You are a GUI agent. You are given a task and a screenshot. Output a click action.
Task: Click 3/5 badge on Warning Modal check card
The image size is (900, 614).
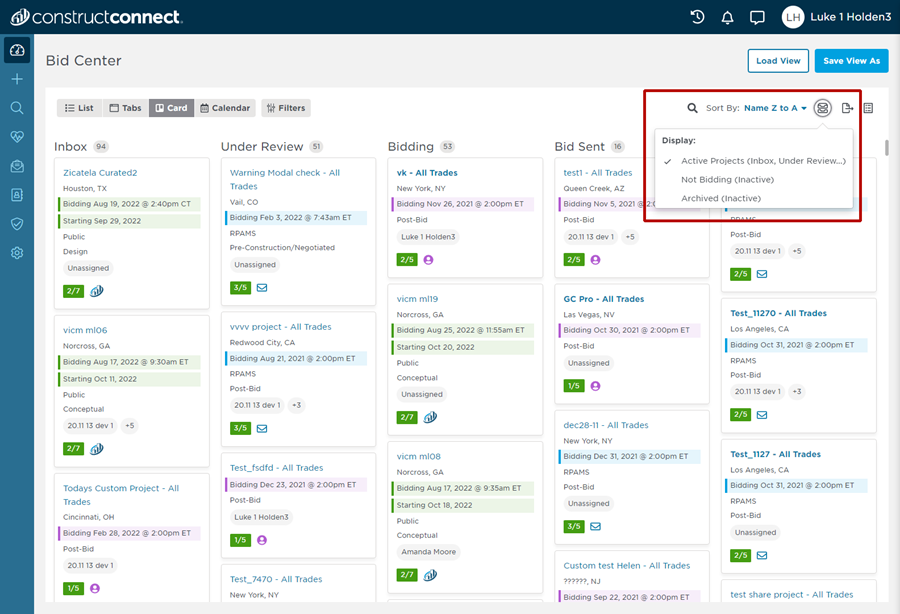(x=240, y=287)
